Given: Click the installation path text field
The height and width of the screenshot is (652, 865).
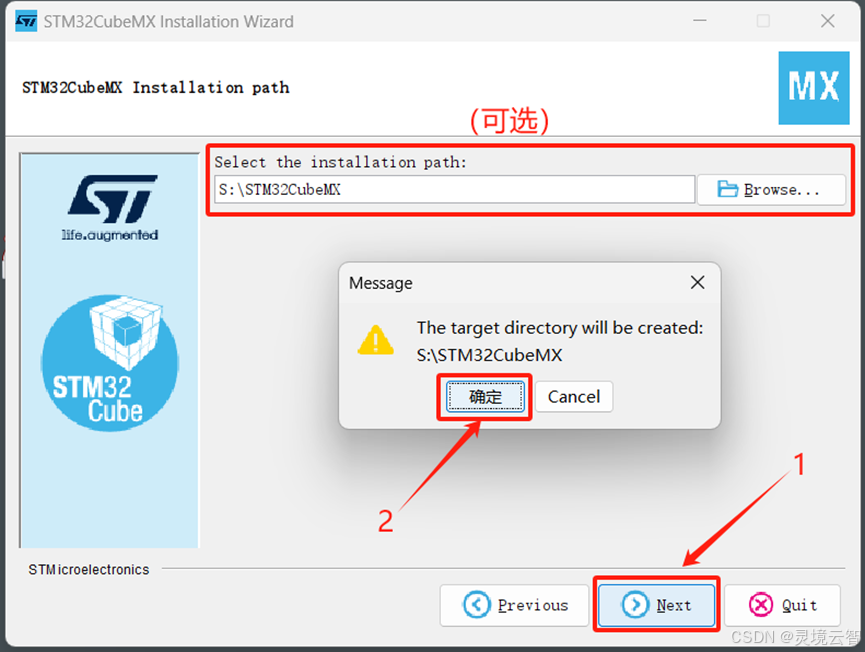Looking at the screenshot, I should pyautogui.click(x=455, y=190).
